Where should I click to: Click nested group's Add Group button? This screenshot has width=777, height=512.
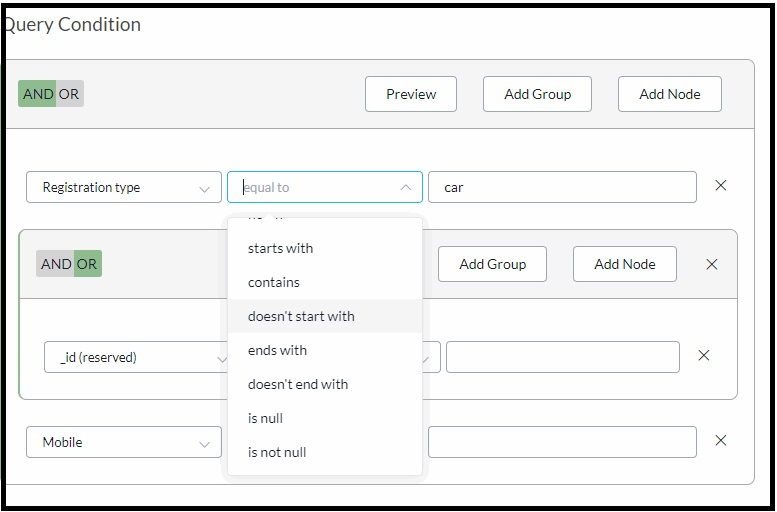(x=492, y=264)
